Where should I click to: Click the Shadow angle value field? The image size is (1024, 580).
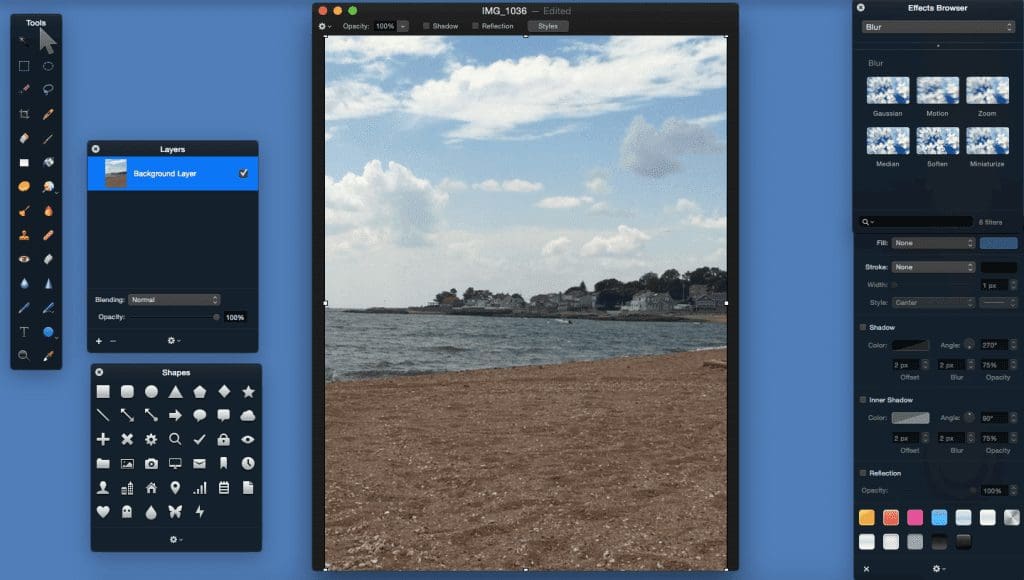click(x=993, y=346)
